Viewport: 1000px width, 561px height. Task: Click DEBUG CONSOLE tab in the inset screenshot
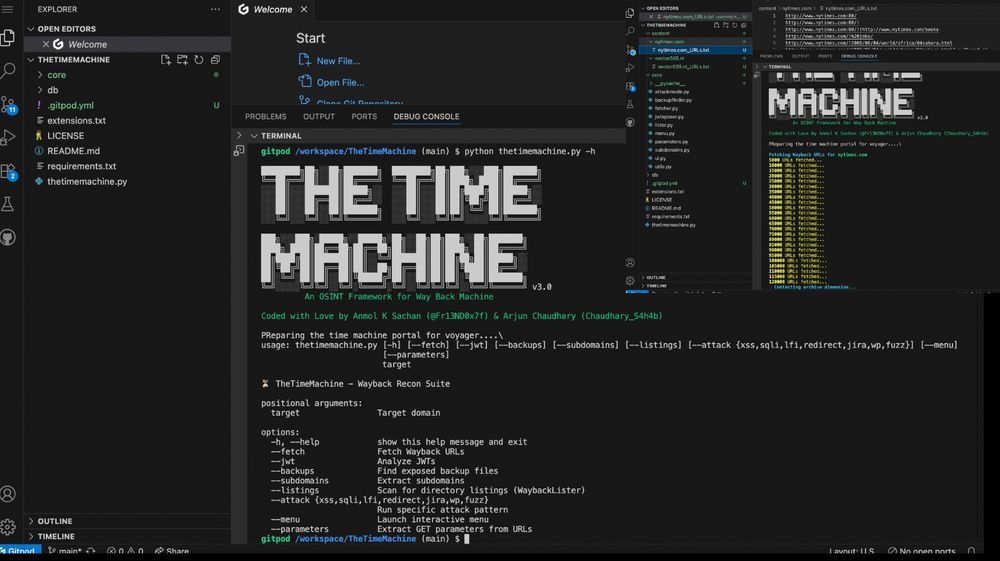click(x=859, y=56)
